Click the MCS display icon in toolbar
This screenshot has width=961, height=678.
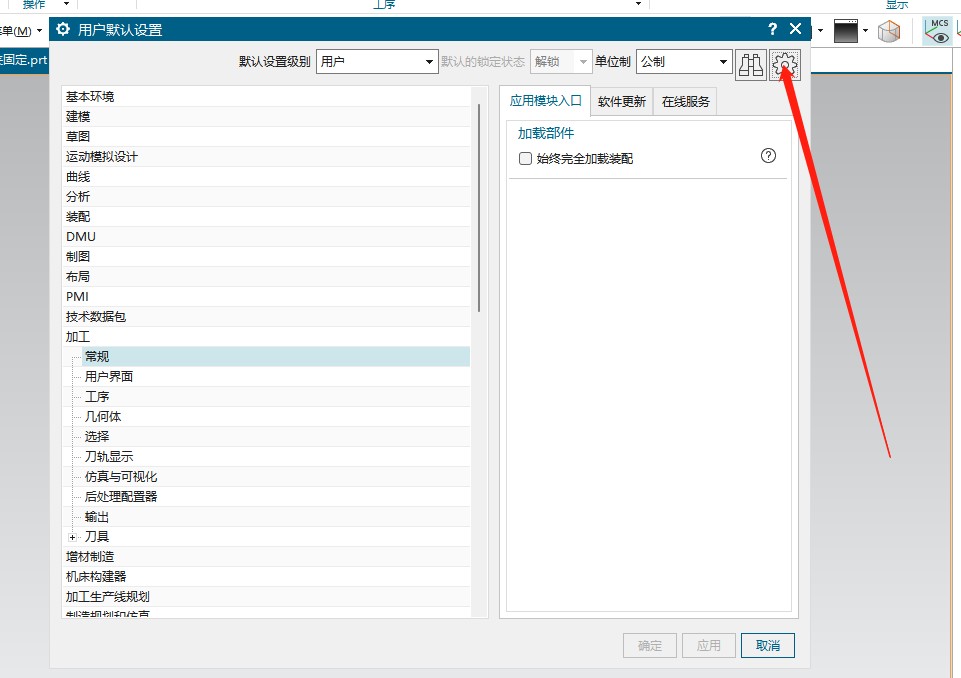[x=938, y=31]
